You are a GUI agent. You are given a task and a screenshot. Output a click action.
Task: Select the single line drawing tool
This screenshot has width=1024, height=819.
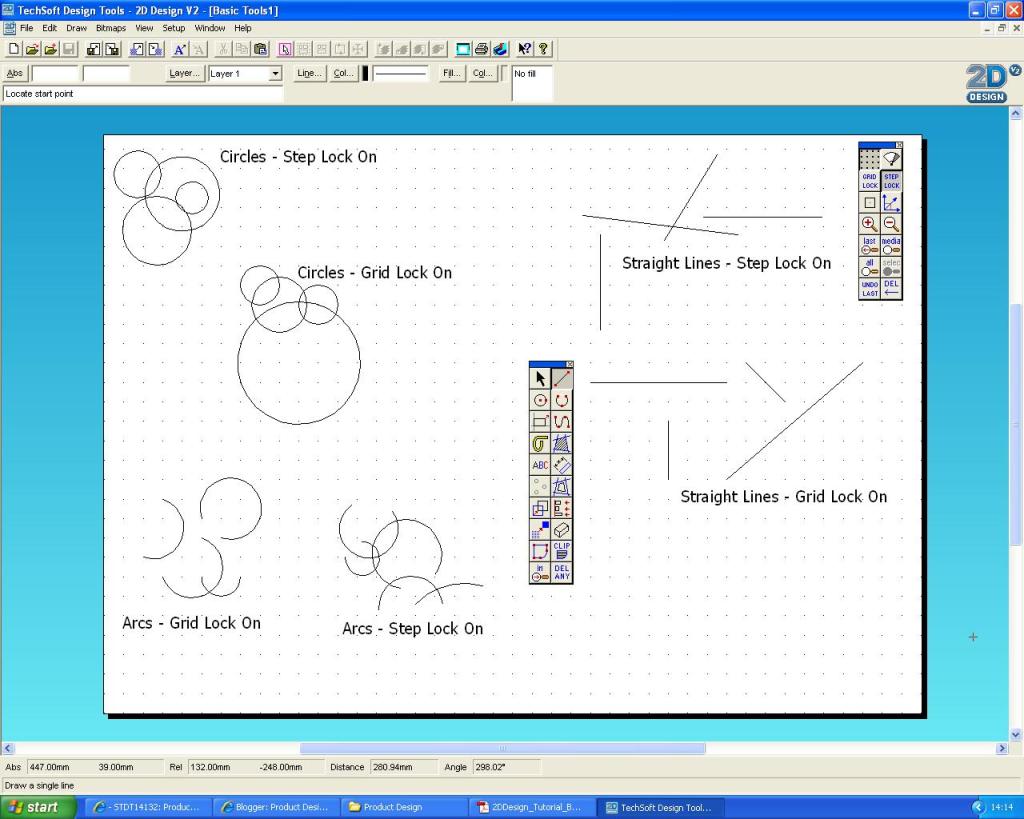point(561,378)
